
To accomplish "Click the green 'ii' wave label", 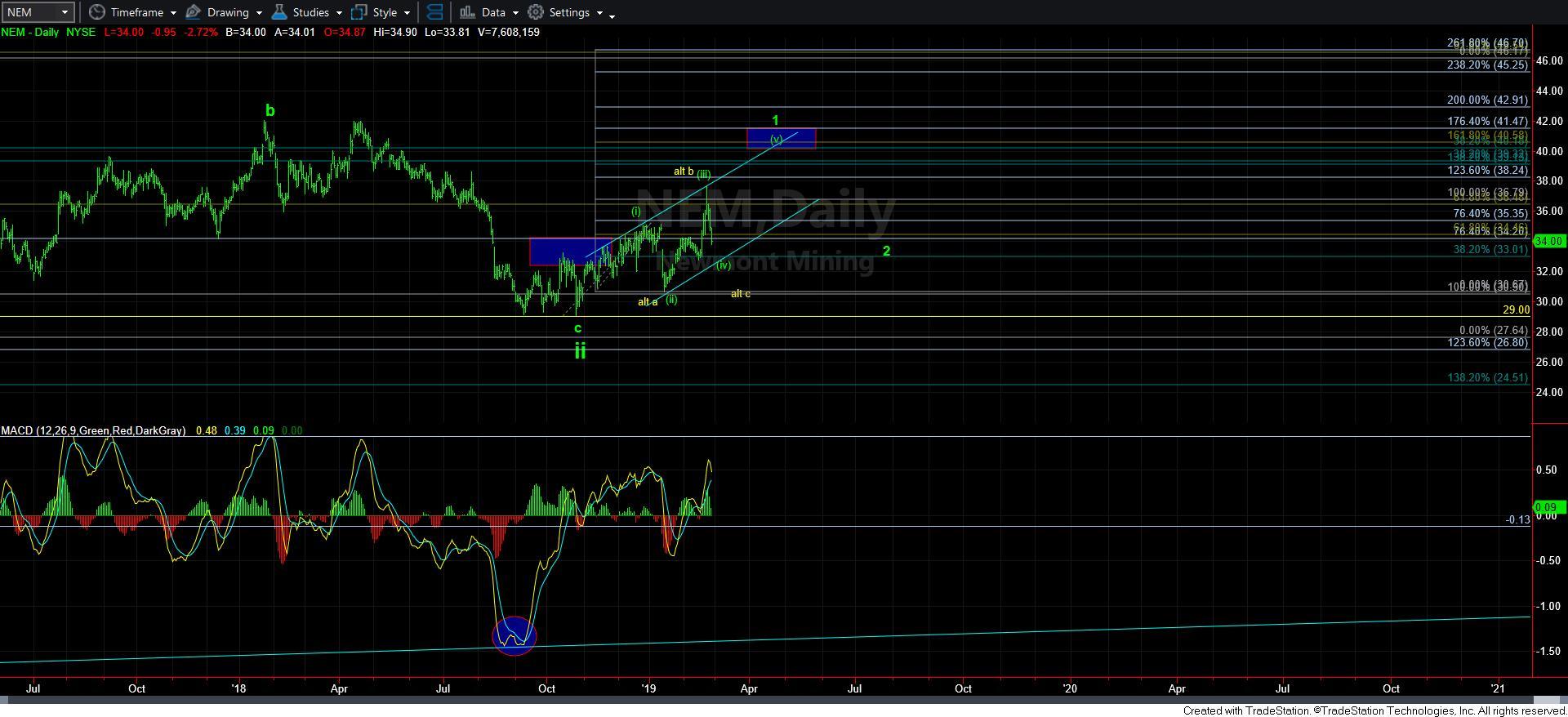I will point(580,350).
